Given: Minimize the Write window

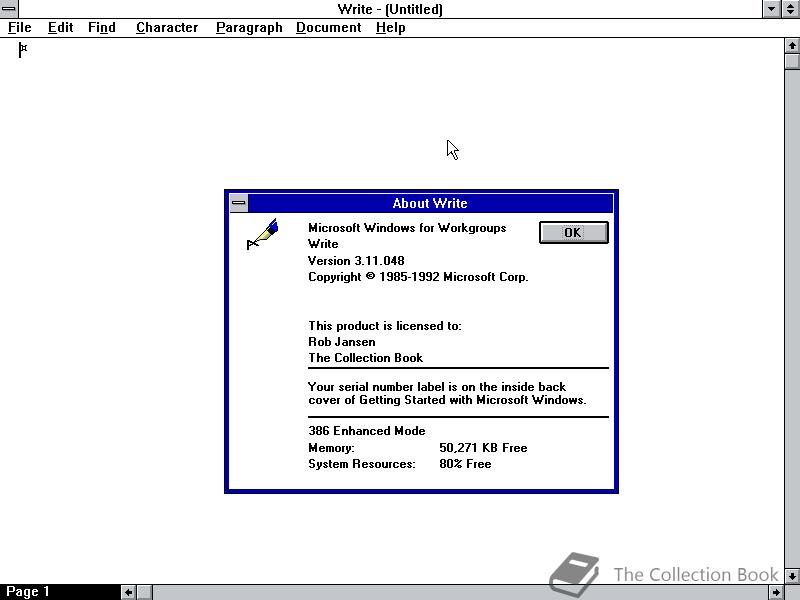Looking at the screenshot, I should (771, 9).
